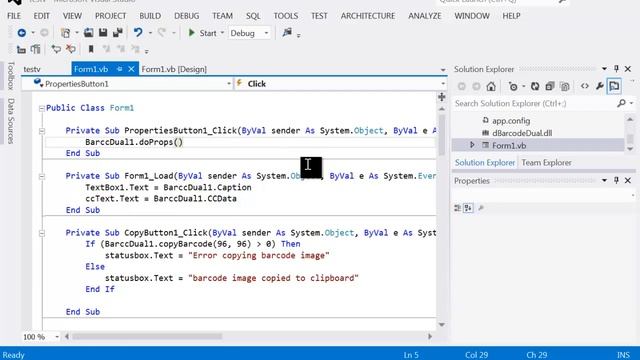Open the Start button dropdown arrow
640x360 pixels.
pyautogui.click(x=222, y=33)
